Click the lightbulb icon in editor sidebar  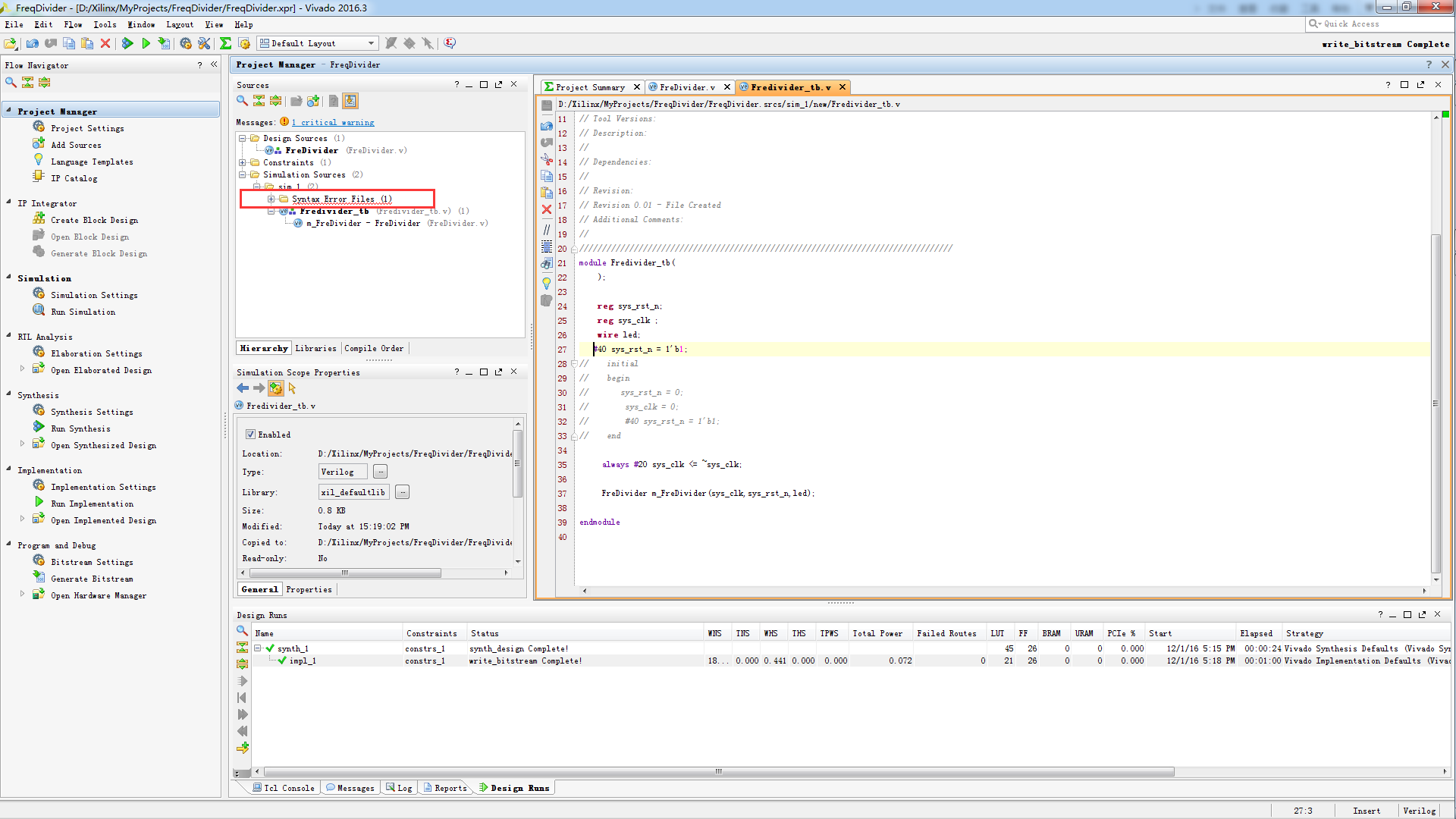click(546, 283)
